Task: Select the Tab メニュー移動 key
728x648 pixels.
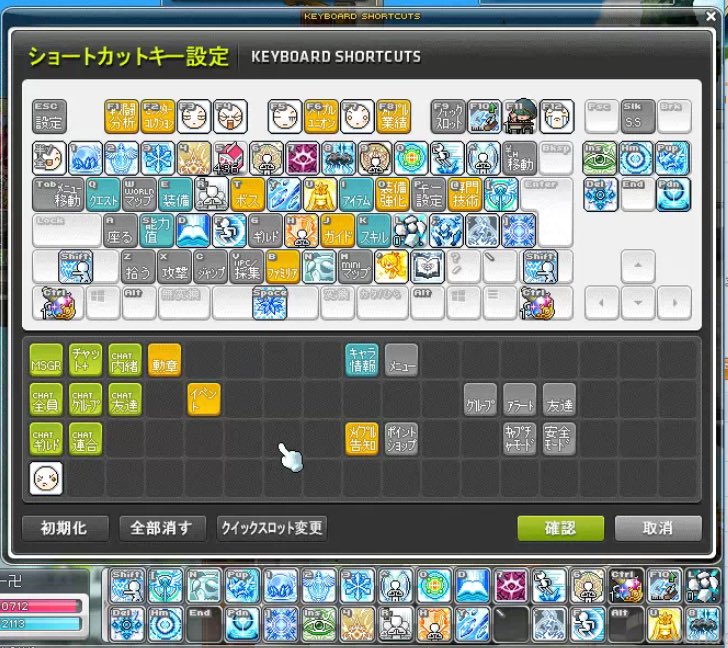Action: coord(58,194)
